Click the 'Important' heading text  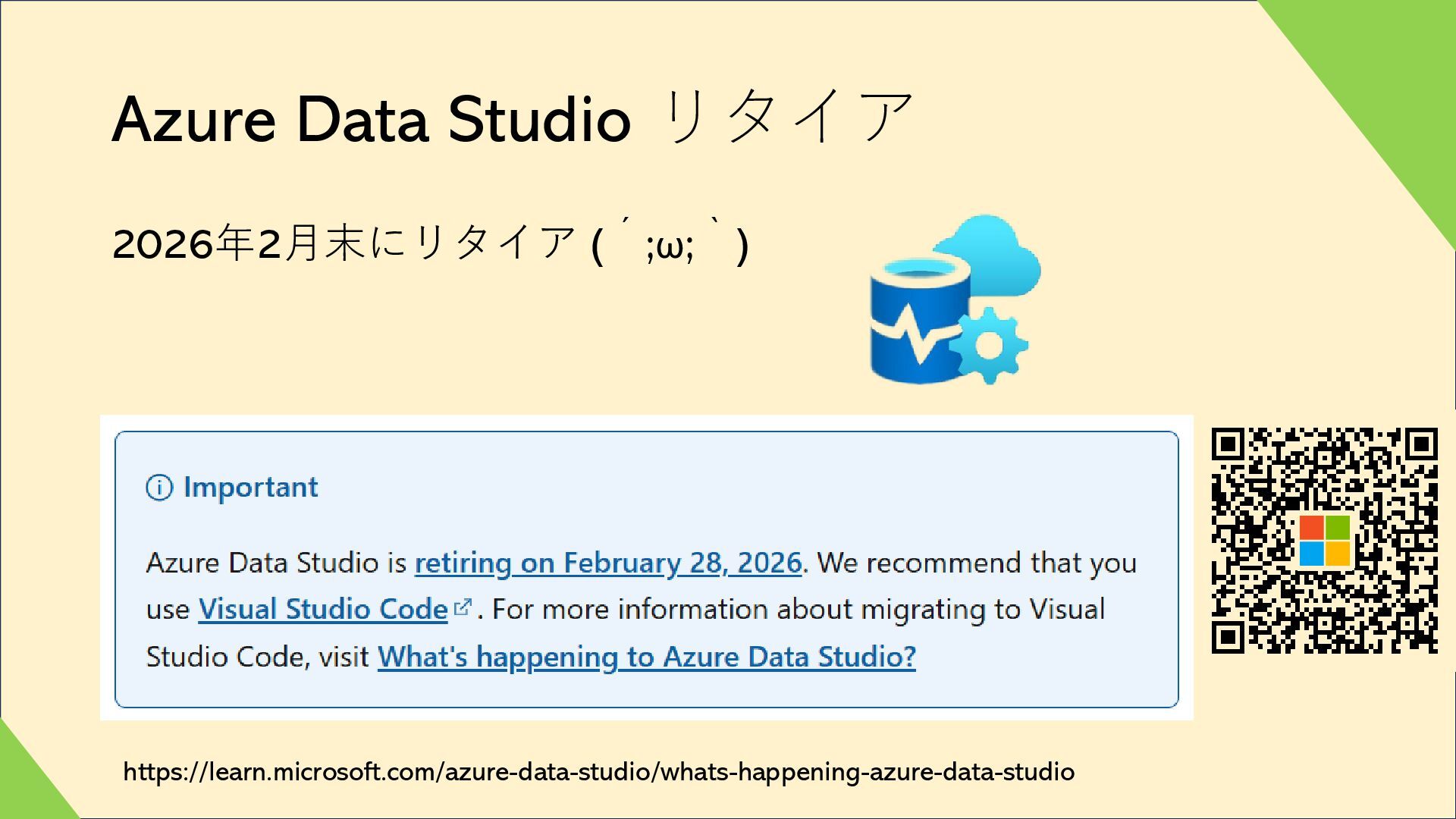coord(250,487)
